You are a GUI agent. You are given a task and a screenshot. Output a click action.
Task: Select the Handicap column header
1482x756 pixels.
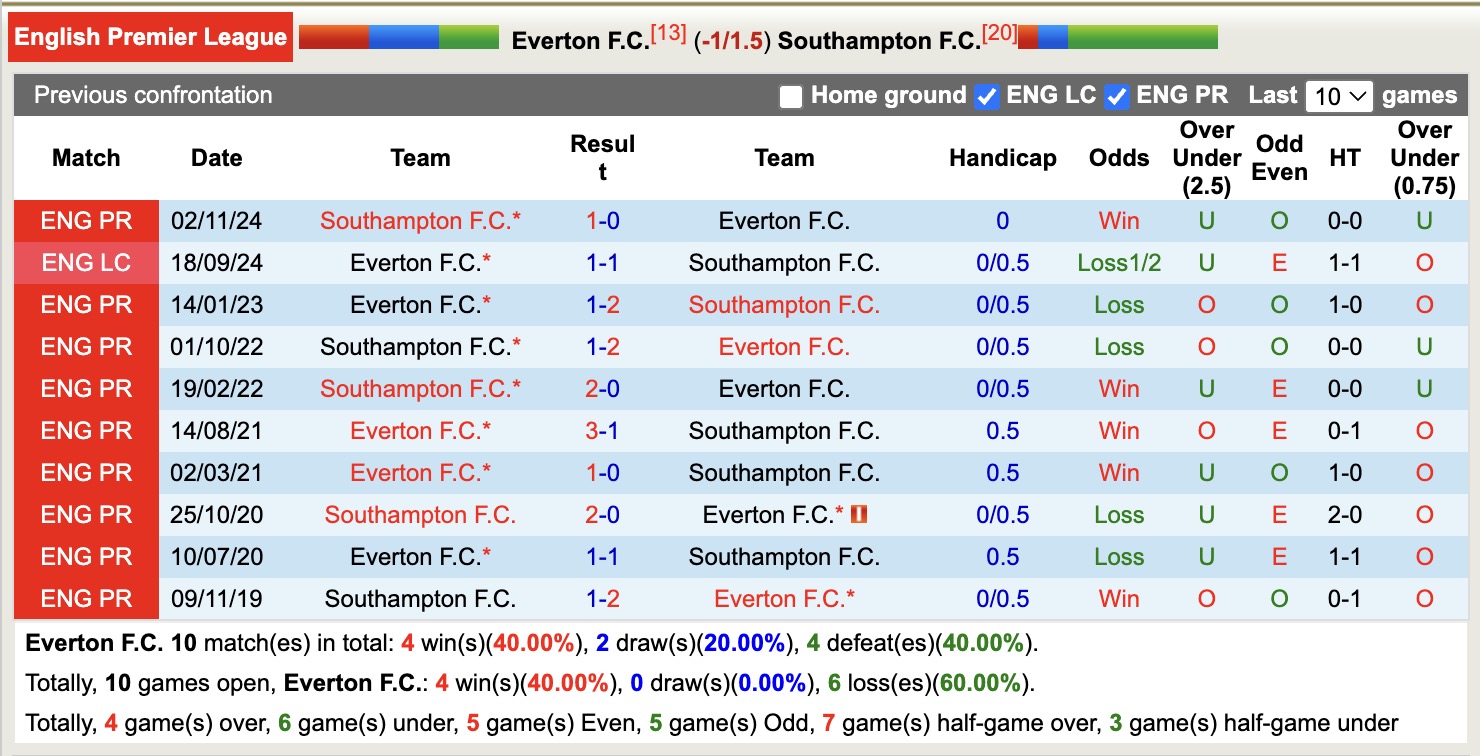(1002, 158)
